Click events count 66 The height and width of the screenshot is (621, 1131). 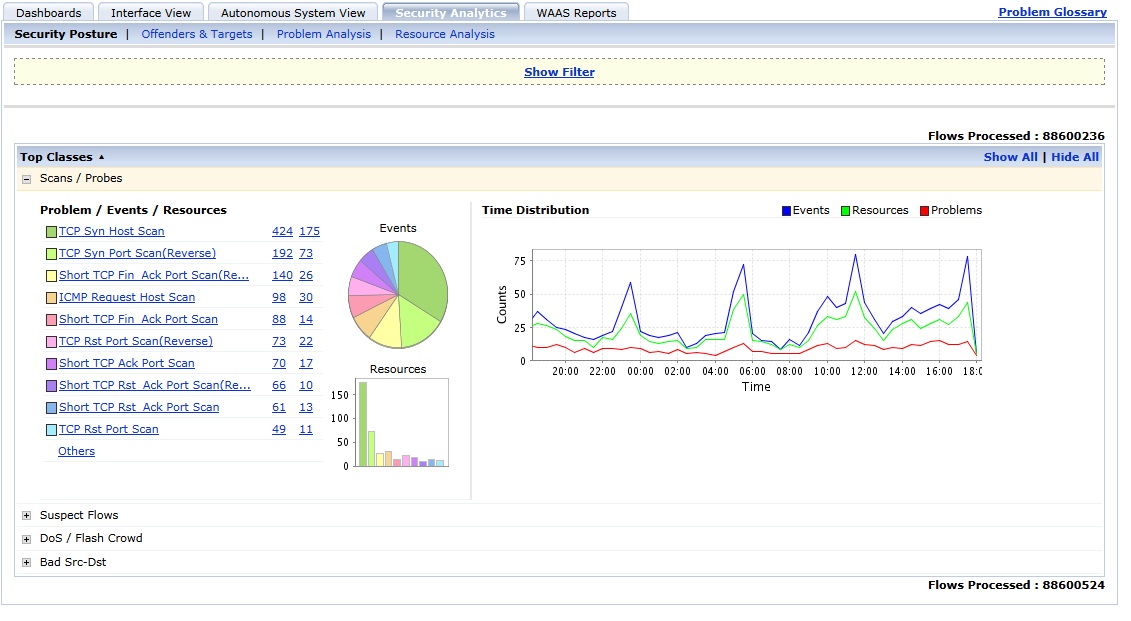278,385
